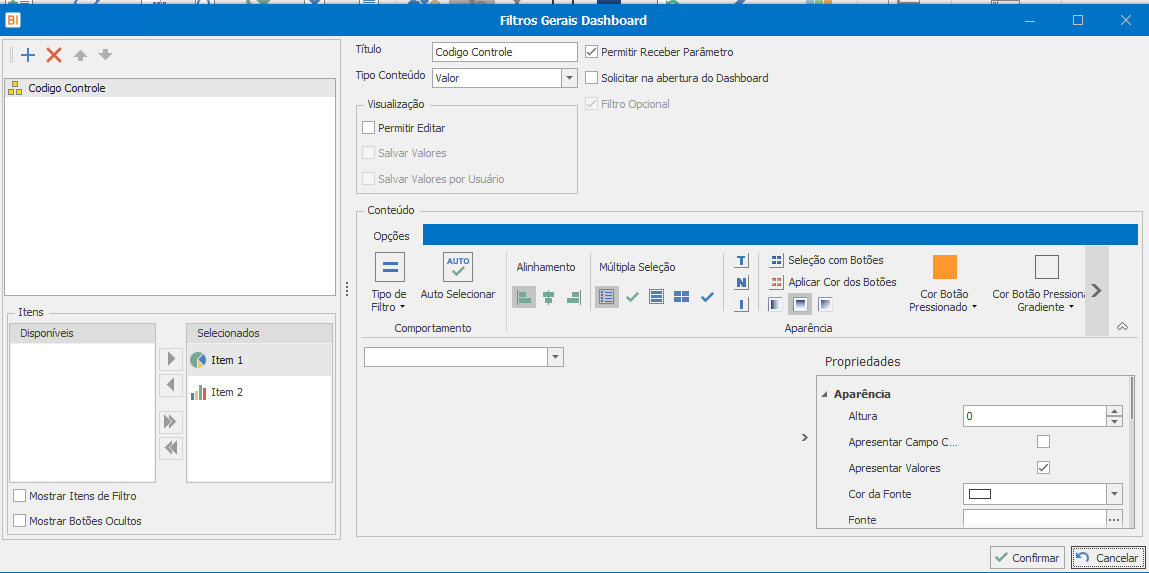Choose center alignment icon under Alinhamento
The image size is (1149, 573).
[x=549, y=297]
